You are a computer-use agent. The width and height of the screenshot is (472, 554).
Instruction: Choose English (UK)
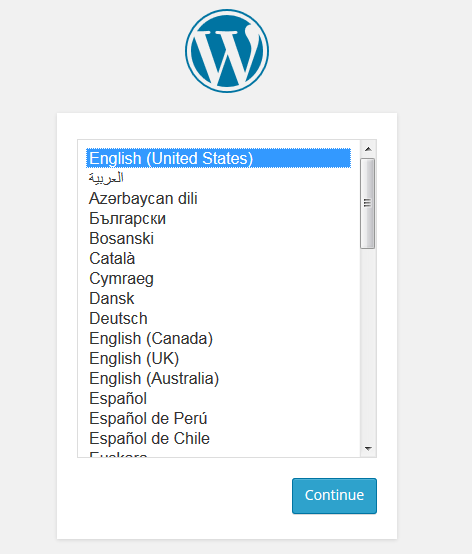click(218, 358)
